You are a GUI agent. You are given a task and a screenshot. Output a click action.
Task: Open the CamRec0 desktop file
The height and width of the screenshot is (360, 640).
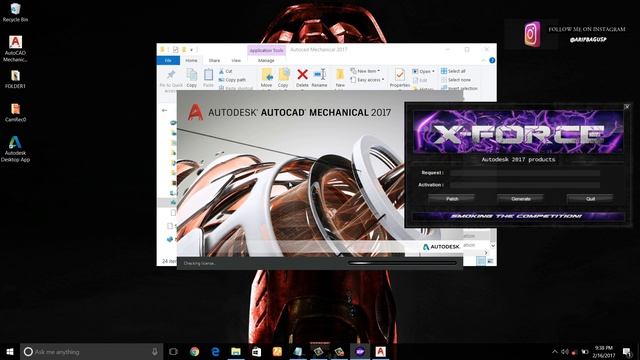(x=15, y=113)
